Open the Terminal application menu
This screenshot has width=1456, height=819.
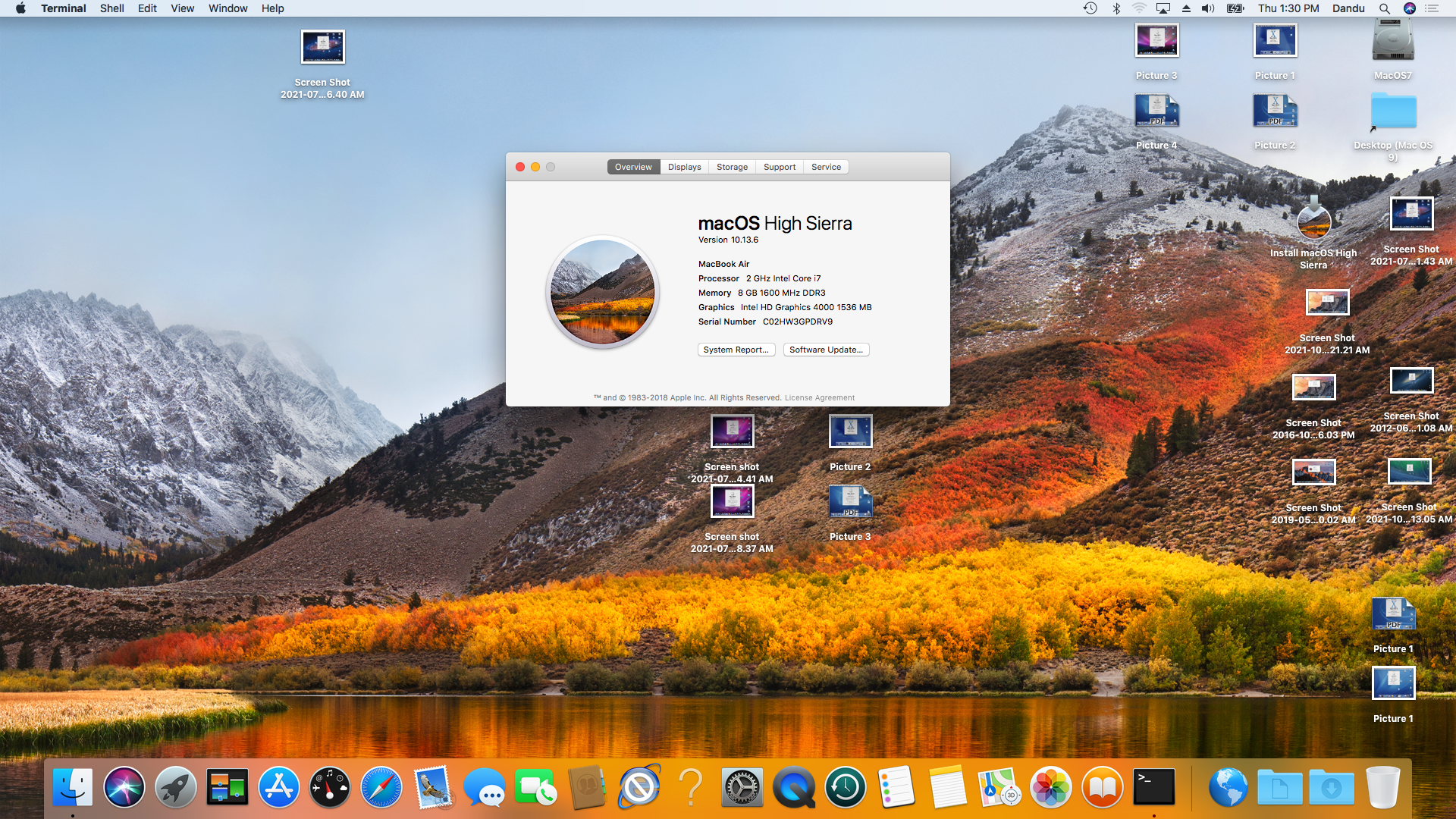63,8
